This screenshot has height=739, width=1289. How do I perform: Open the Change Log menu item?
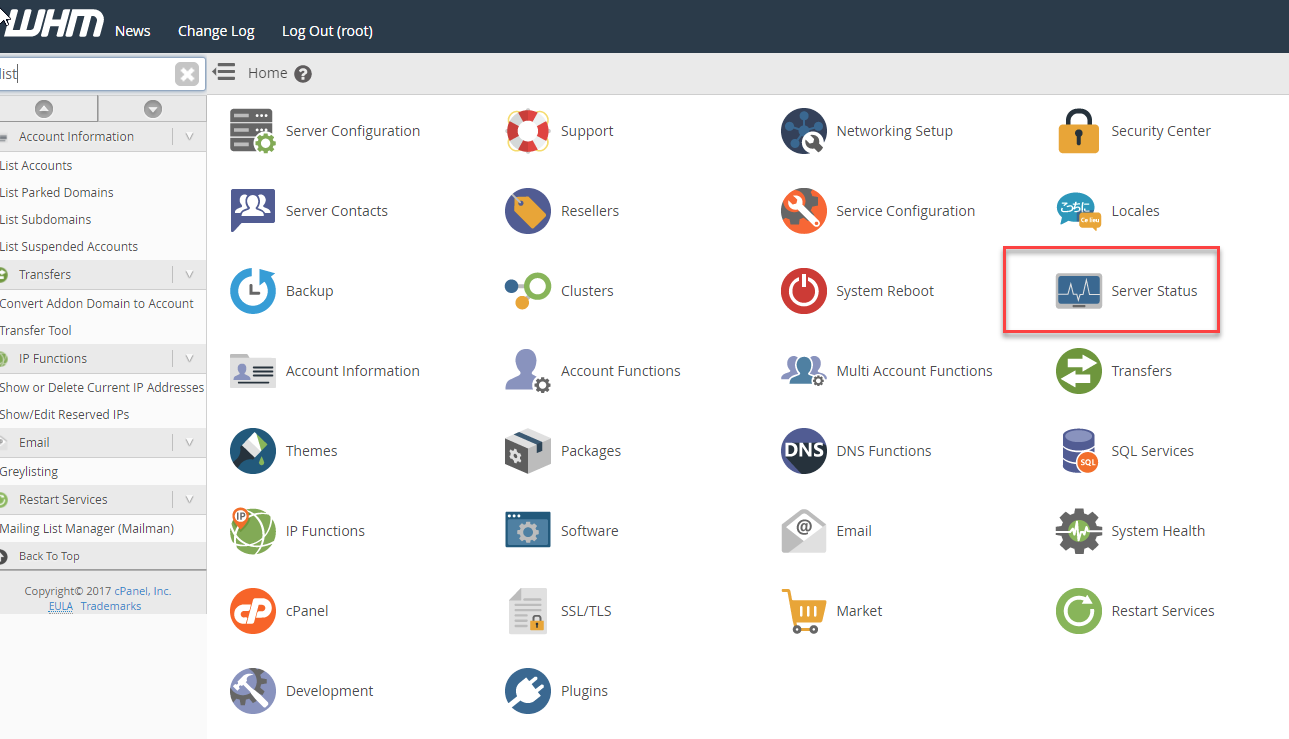216,31
